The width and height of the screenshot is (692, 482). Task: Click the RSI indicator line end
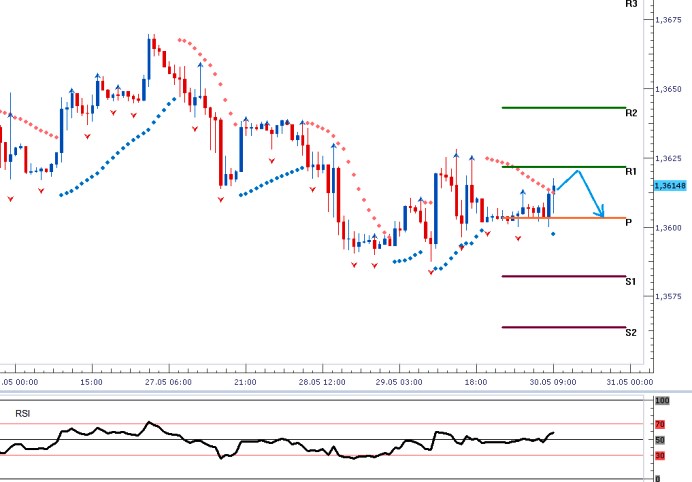553,433
